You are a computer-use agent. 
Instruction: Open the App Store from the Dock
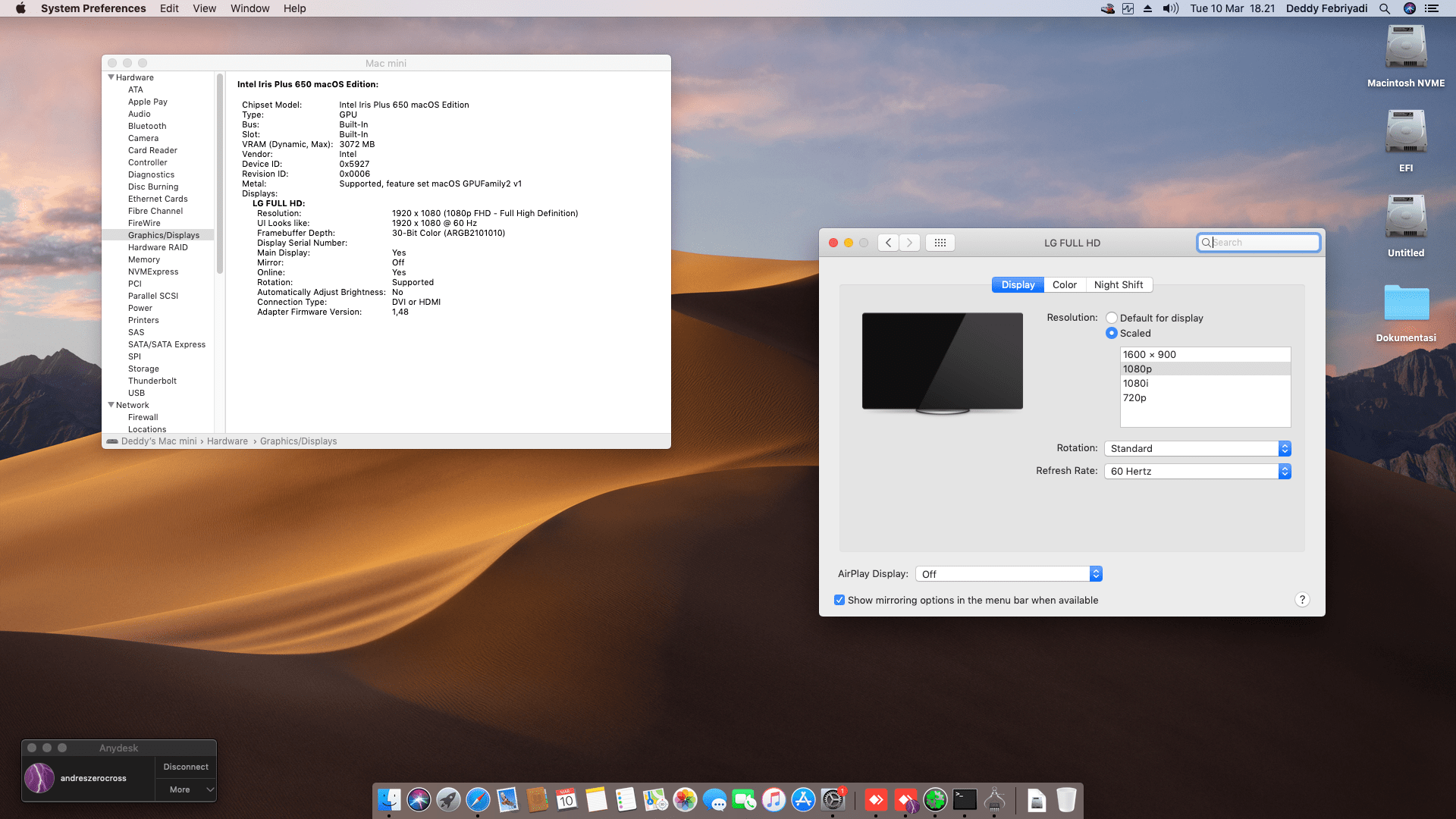[x=802, y=799]
